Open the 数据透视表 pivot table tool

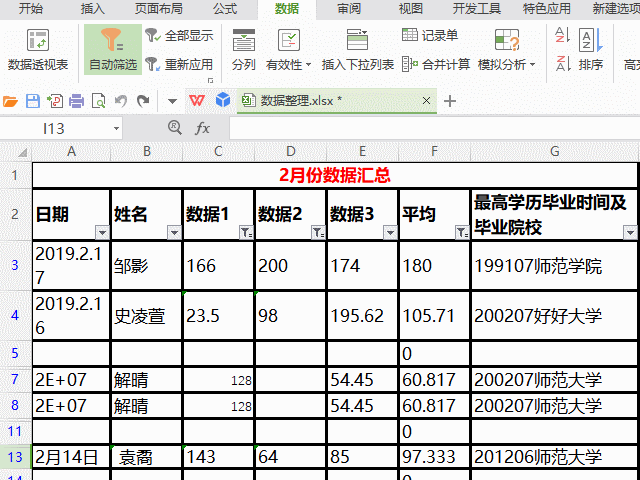(38, 50)
